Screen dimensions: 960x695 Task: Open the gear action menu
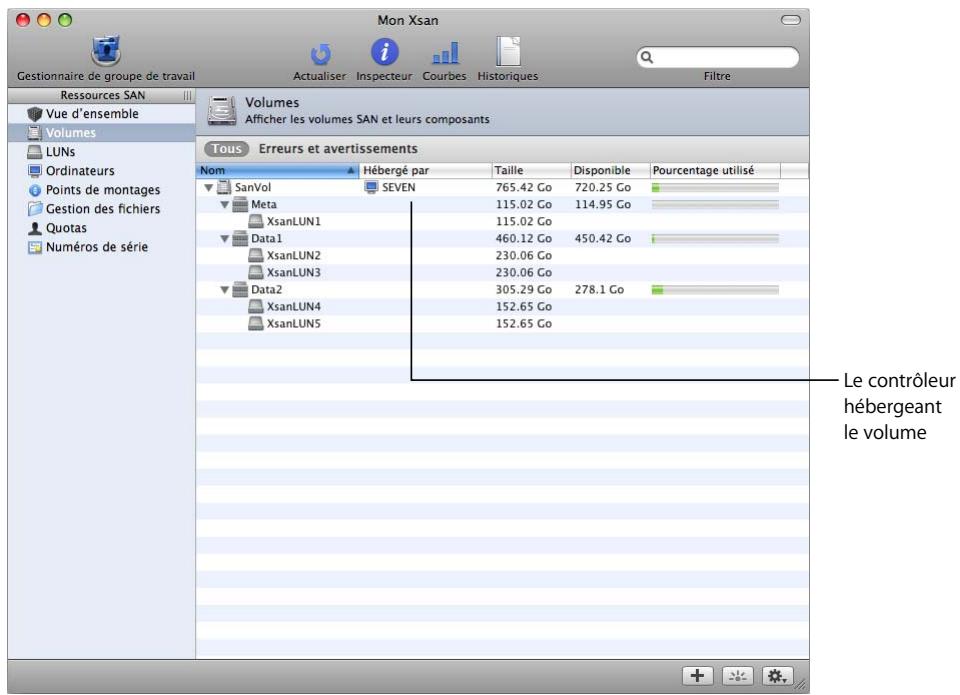pyautogui.click(x=778, y=676)
